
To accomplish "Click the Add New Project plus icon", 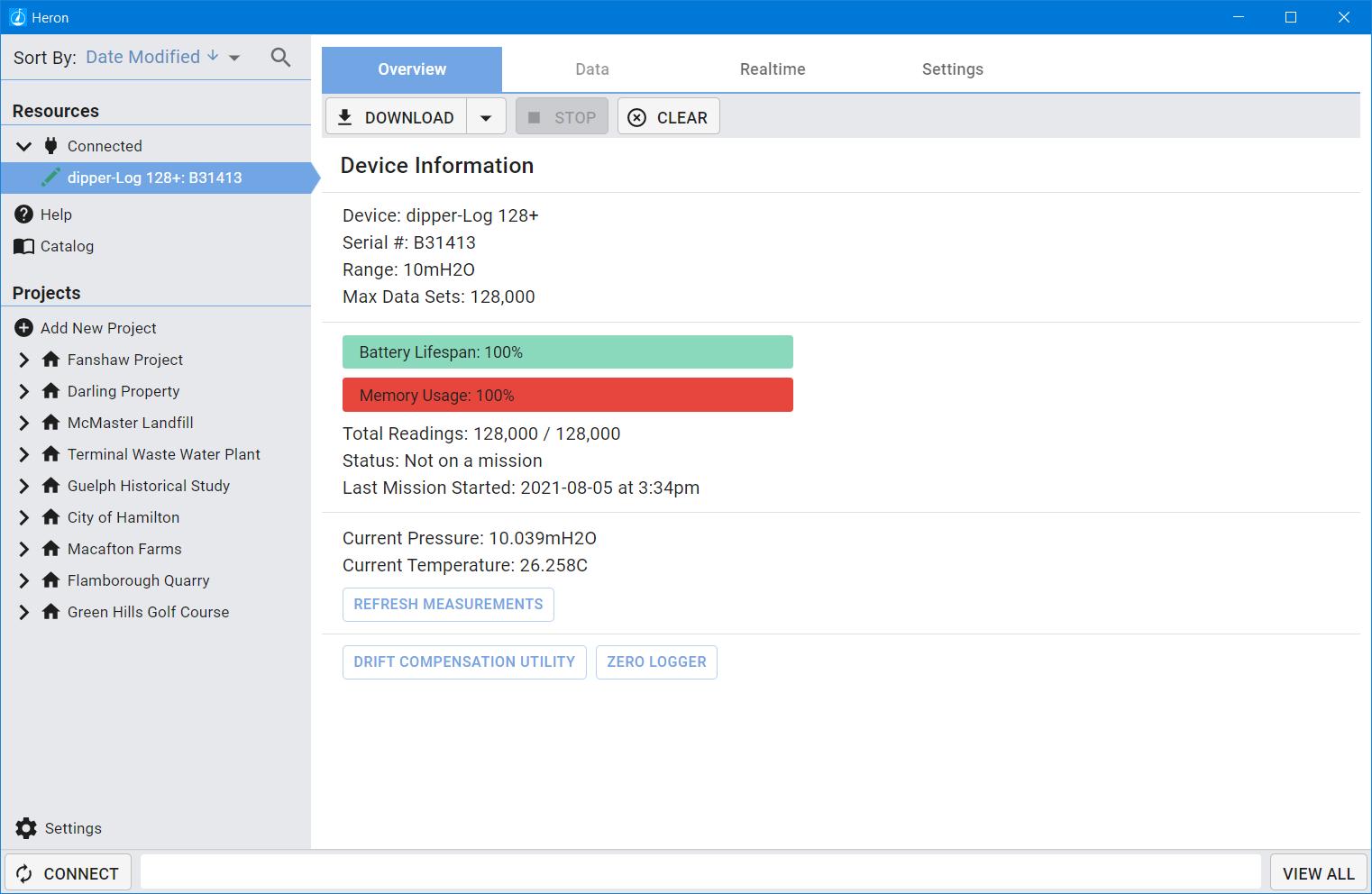I will coord(24,328).
